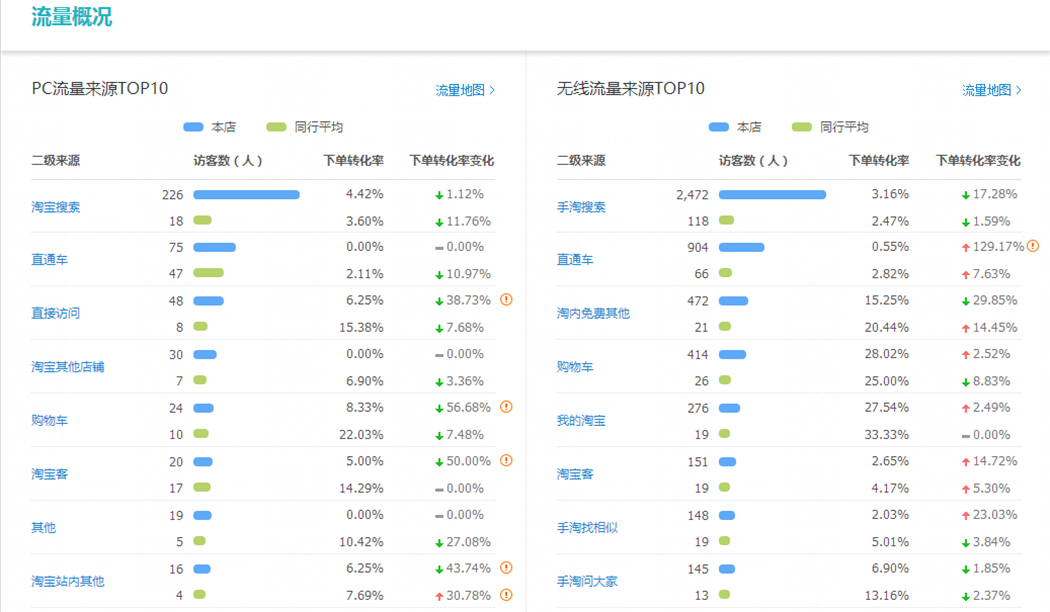Toggle 本店 legend in PC流量来源 panel
Screen dimensions: 1050x612
208,127
